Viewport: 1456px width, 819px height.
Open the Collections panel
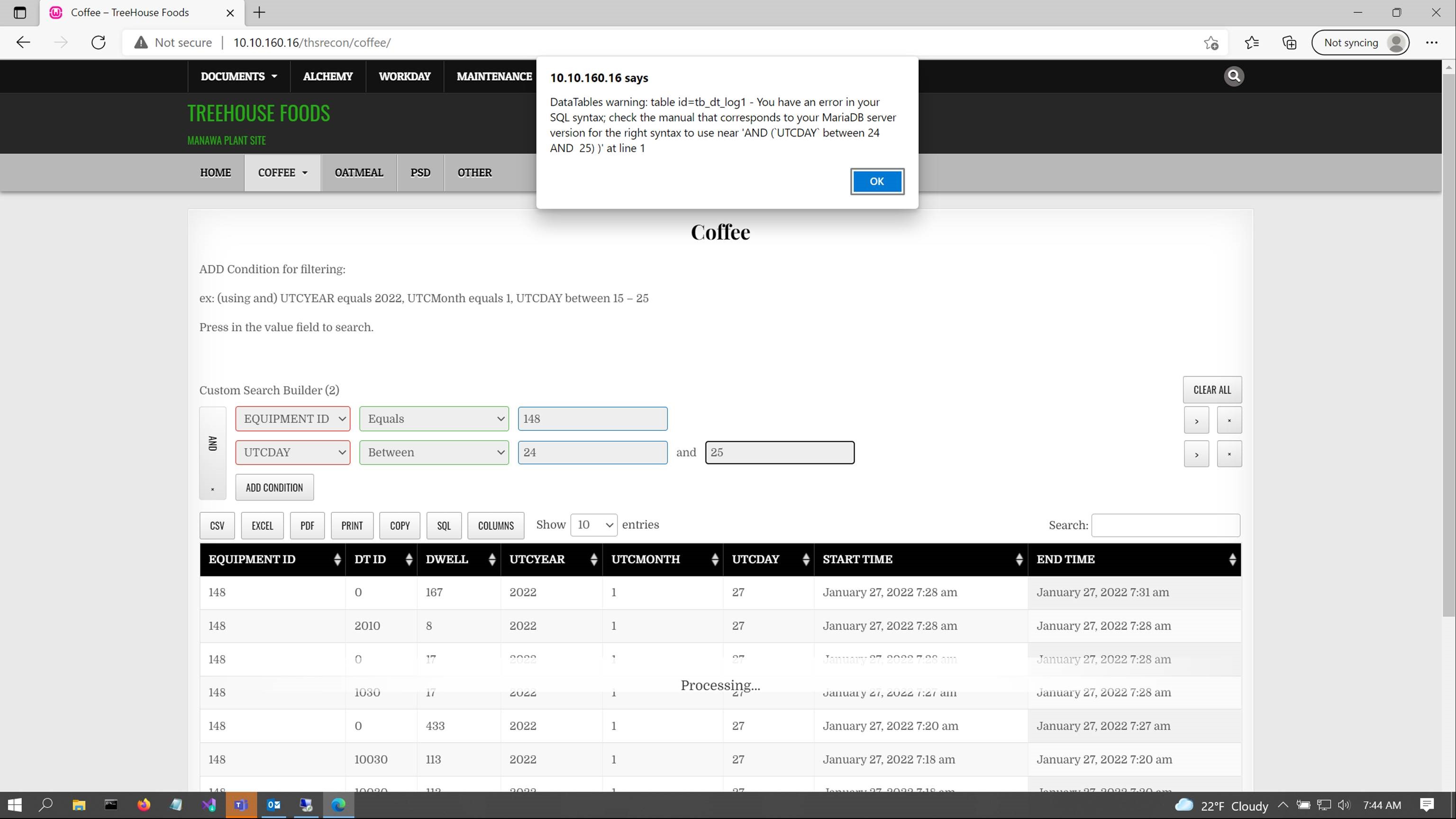1289,42
